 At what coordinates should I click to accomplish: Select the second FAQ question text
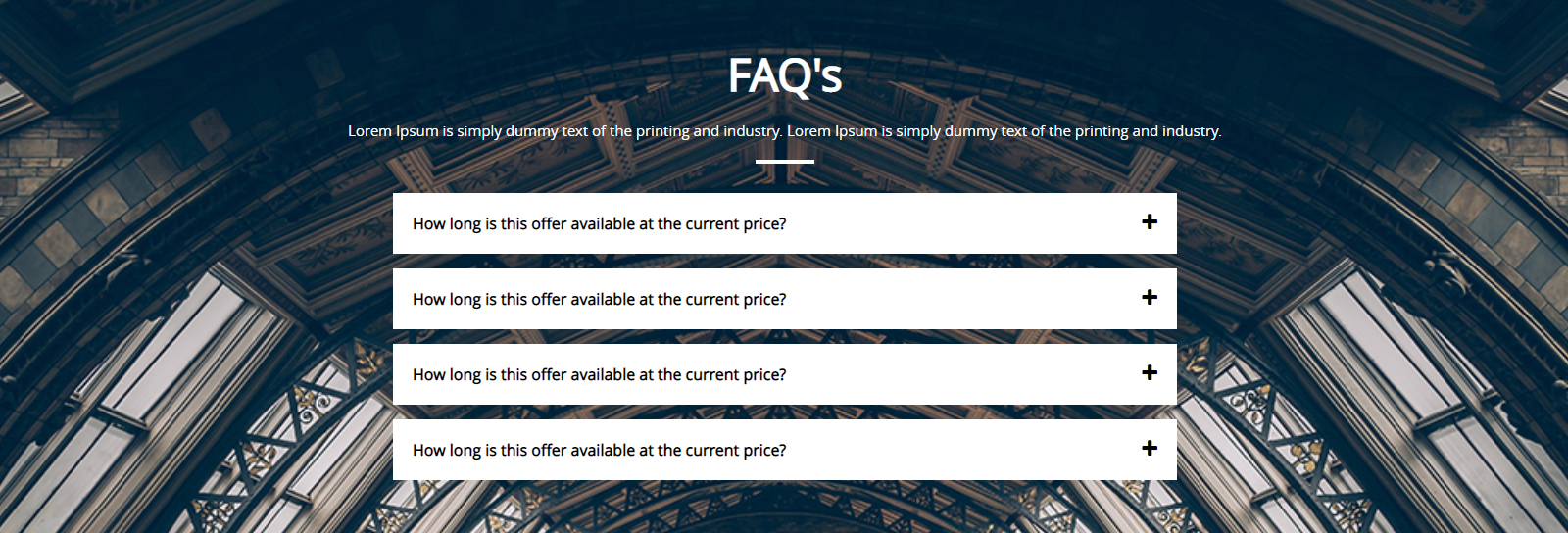[x=599, y=300]
